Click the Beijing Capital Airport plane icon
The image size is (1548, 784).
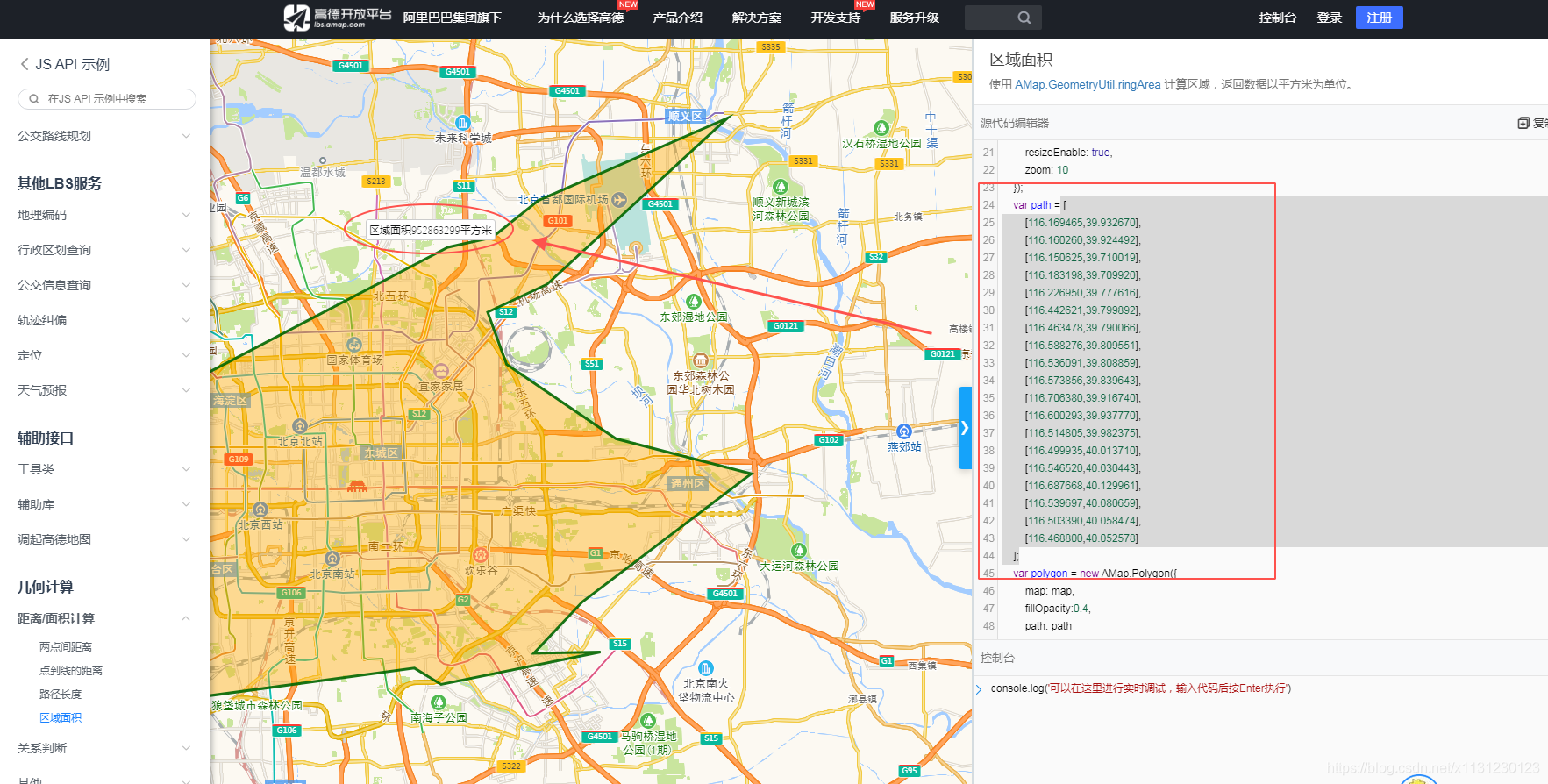tap(620, 199)
